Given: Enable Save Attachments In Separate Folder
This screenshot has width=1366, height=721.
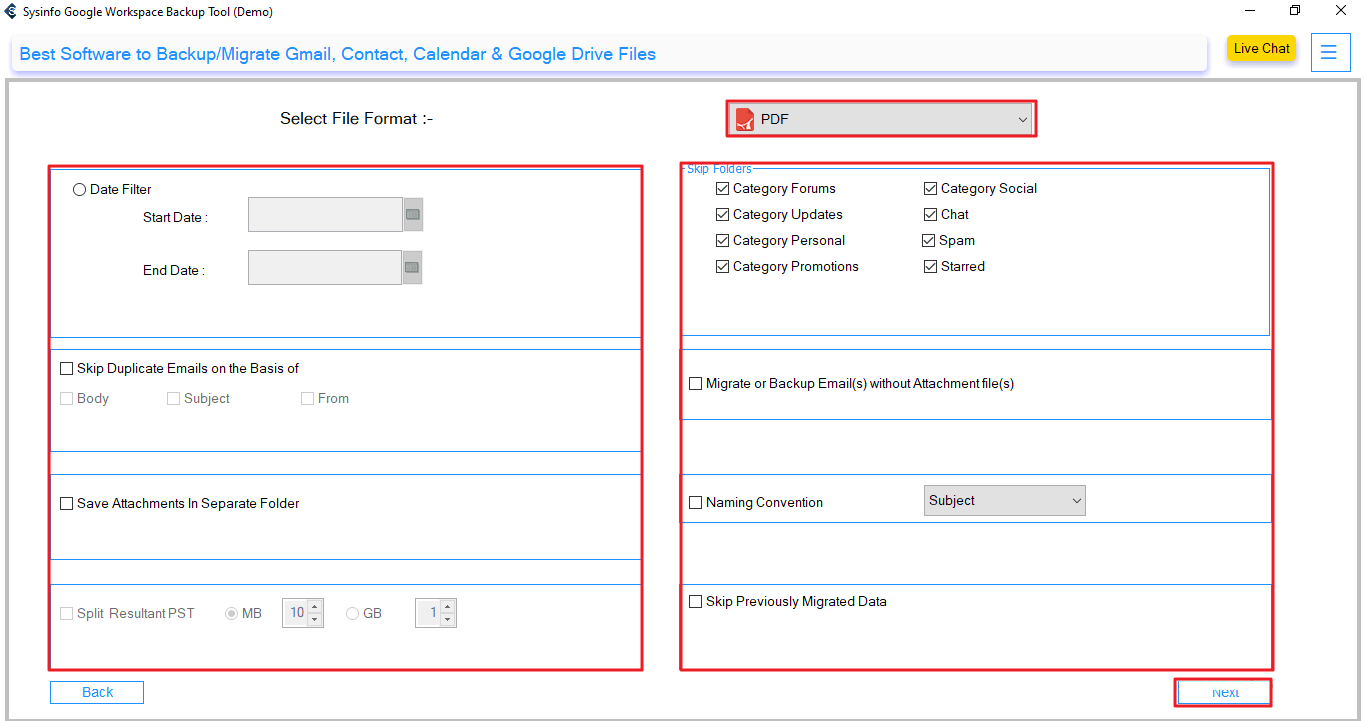Looking at the screenshot, I should pyautogui.click(x=67, y=504).
